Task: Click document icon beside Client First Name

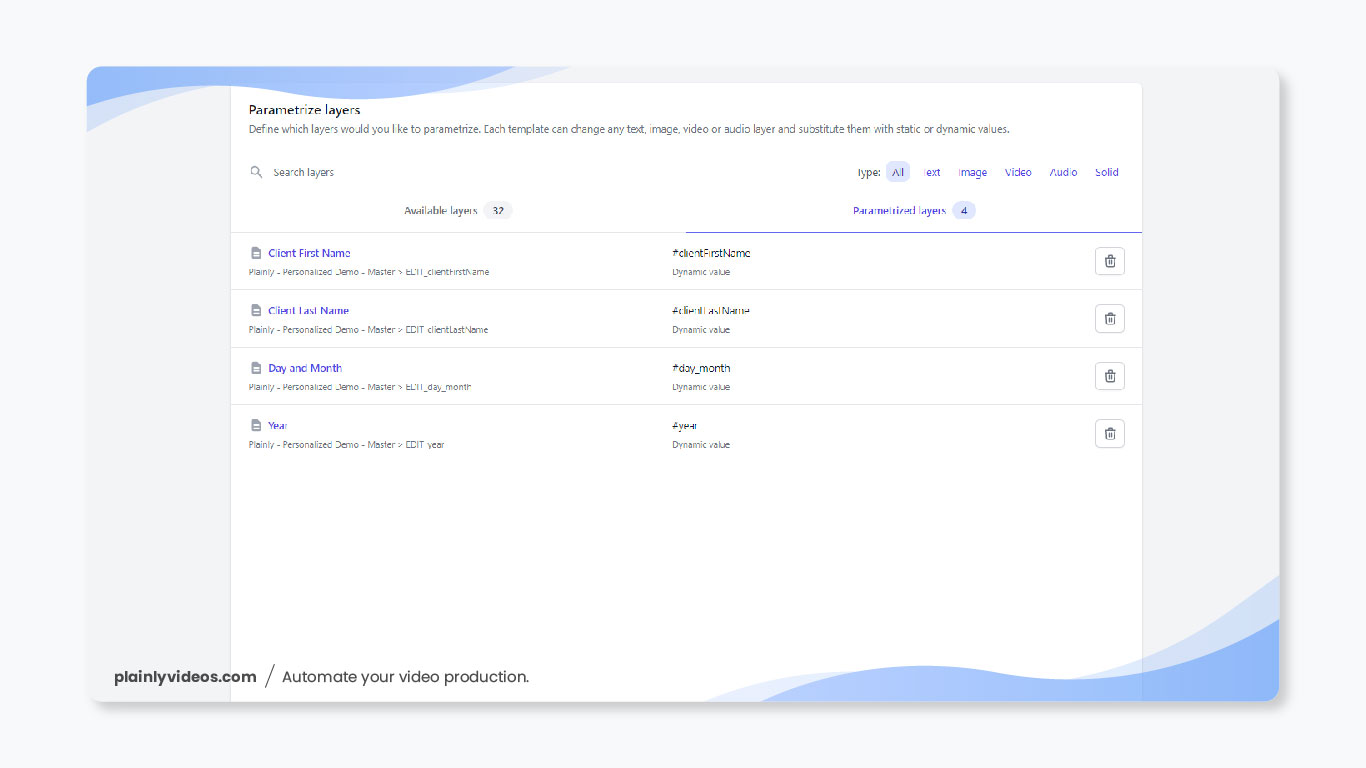Action: [256, 253]
